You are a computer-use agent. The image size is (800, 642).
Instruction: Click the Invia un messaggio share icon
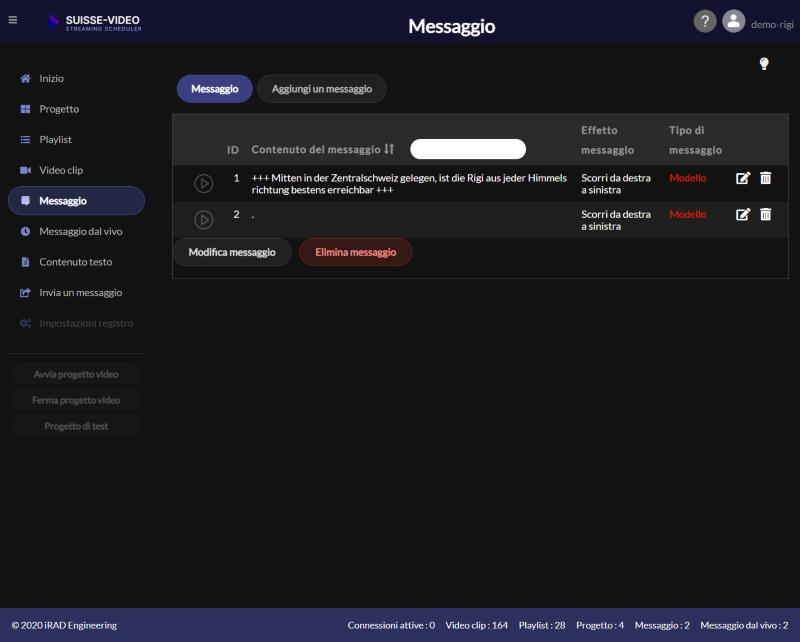tap(25, 293)
